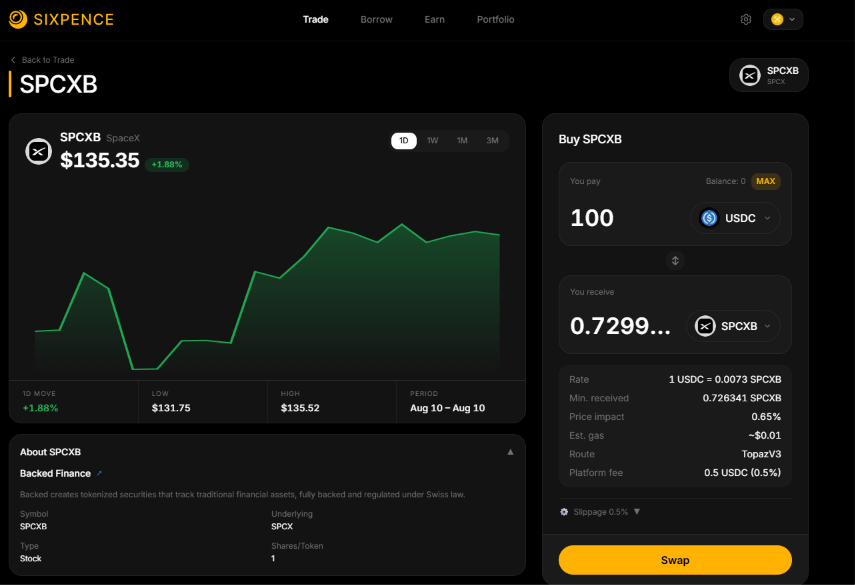Open the Backed Finance external link icon
Screen dimensions: 855x585
99,473
